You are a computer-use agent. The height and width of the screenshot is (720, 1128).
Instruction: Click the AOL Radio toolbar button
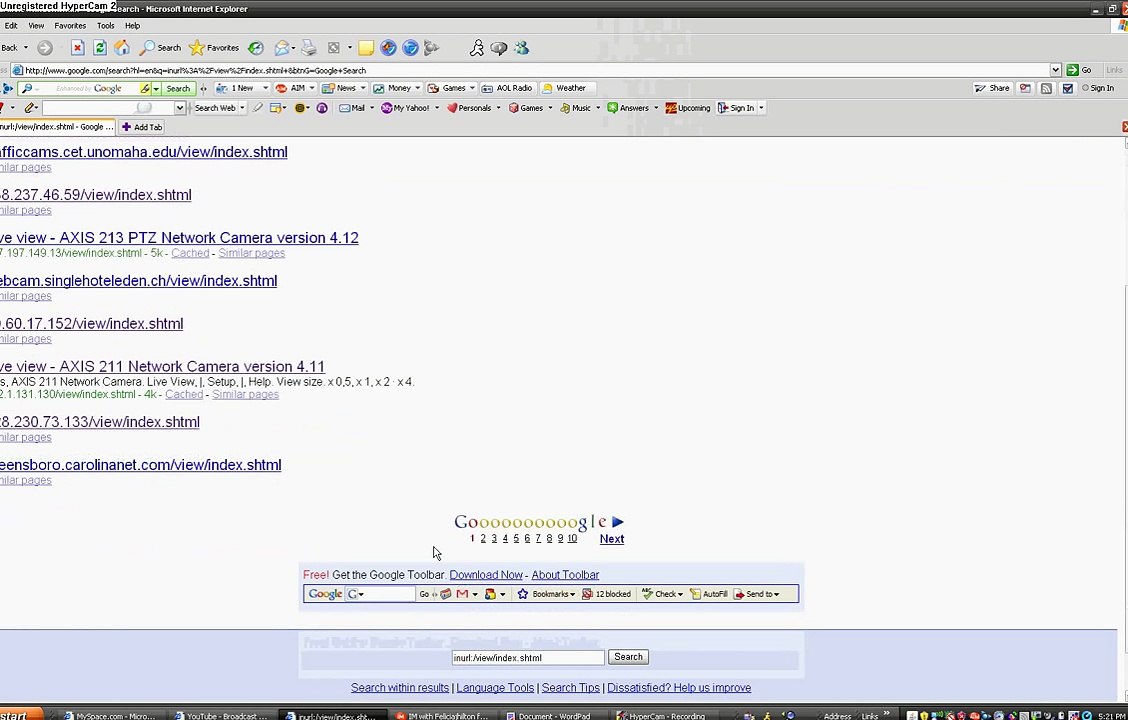506,88
